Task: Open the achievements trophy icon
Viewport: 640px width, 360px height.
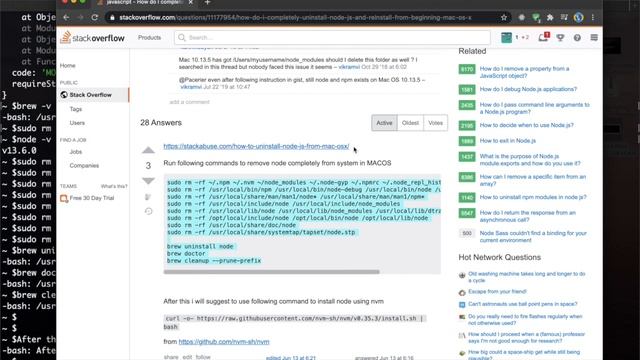Action: [560, 38]
